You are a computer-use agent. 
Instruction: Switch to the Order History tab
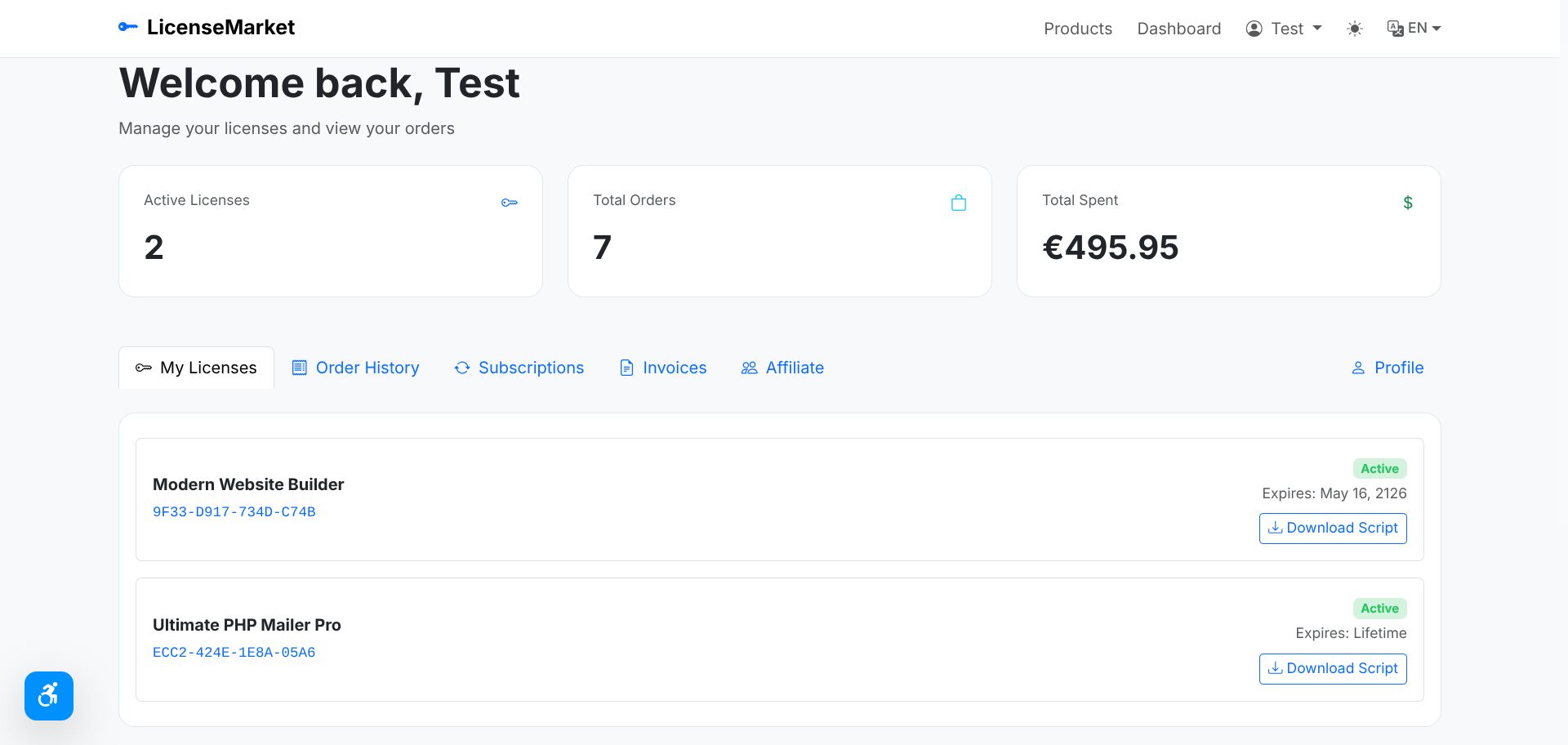(356, 368)
